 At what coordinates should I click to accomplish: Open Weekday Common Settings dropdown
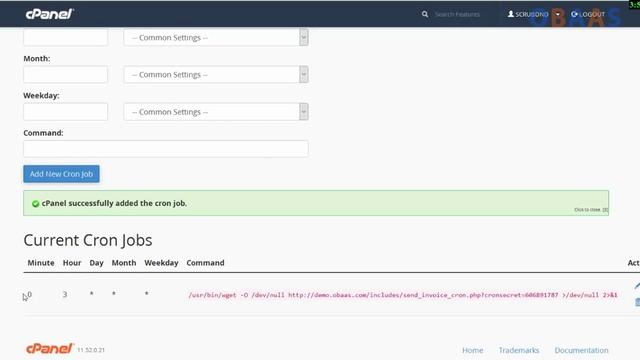click(216, 111)
